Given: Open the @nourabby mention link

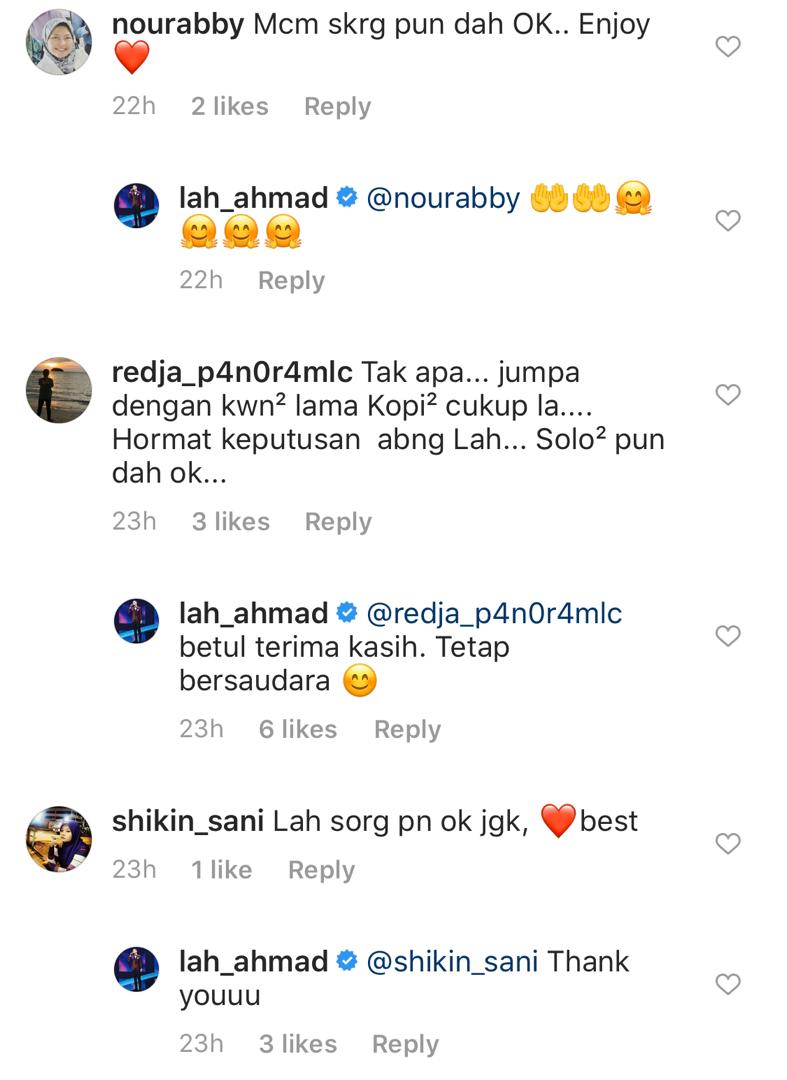Looking at the screenshot, I should point(443,199).
